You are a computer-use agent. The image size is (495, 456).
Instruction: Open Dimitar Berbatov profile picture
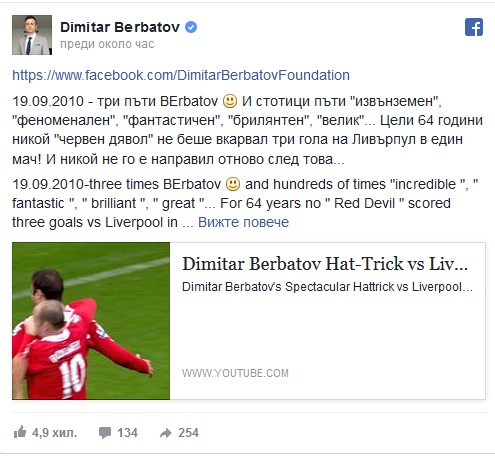[x=32, y=35]
